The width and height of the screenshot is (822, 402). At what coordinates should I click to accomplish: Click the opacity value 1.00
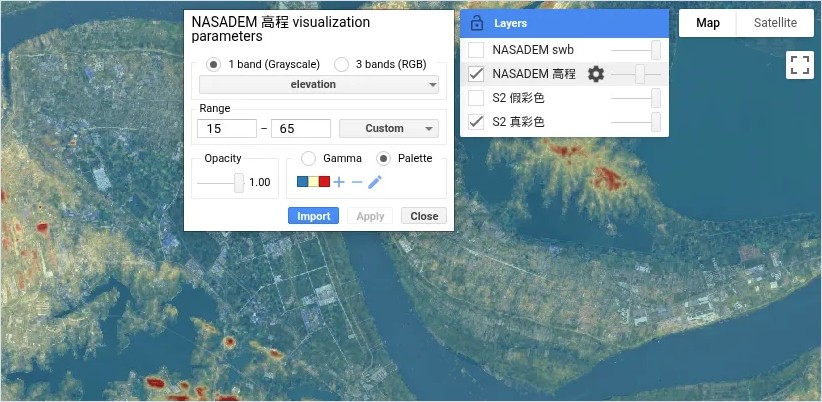click(x=259, y=182)
